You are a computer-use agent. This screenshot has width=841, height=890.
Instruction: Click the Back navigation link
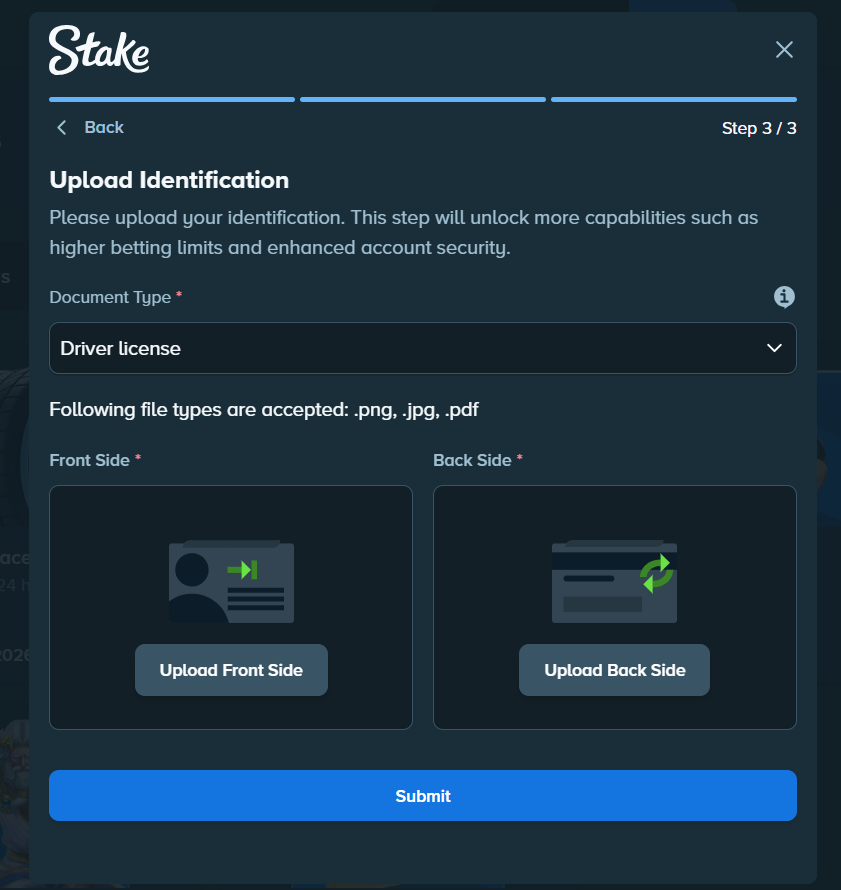click(x=104, y=127)
